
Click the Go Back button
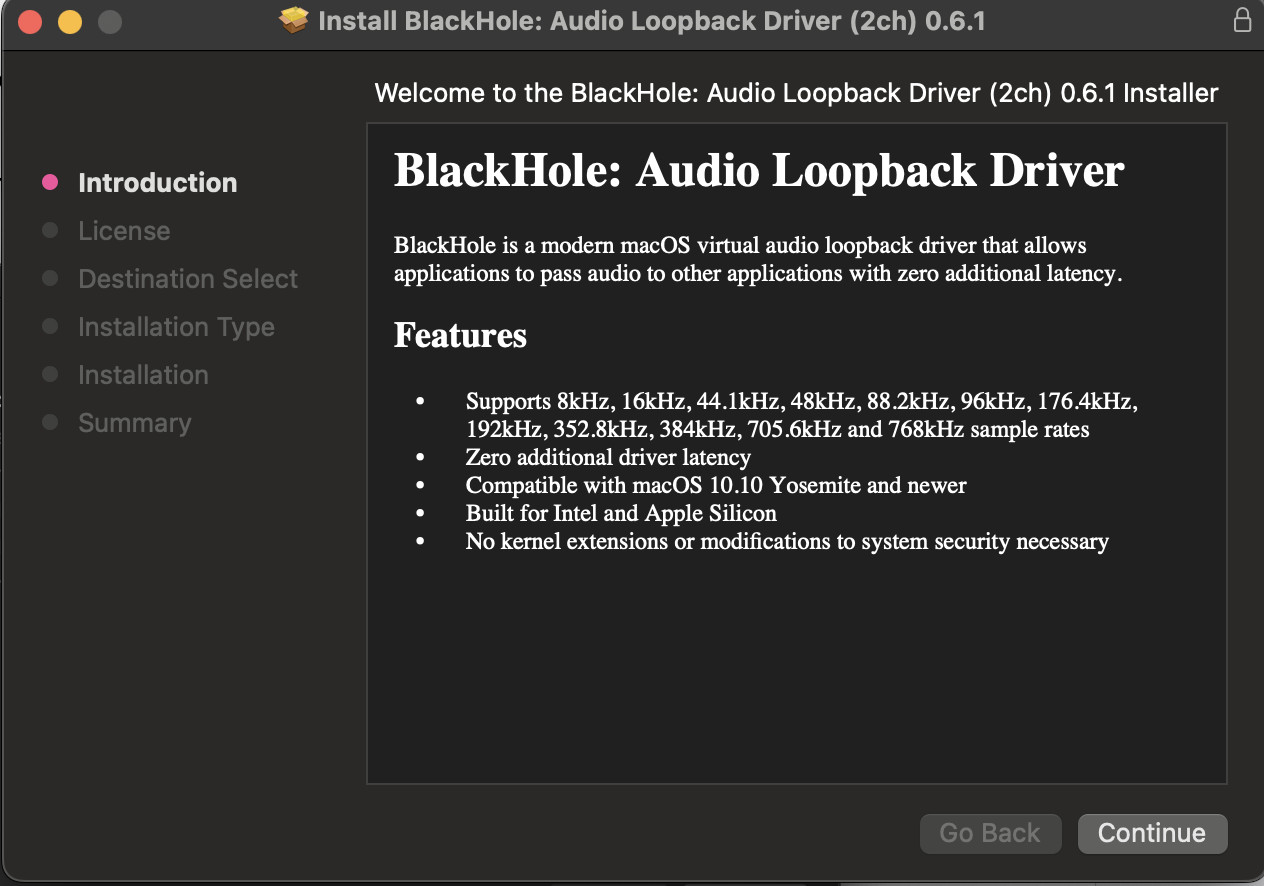click(x=990, y=833)
